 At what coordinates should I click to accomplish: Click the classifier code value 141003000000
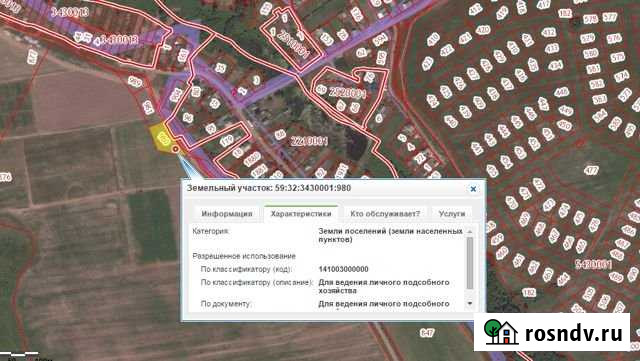343,270
